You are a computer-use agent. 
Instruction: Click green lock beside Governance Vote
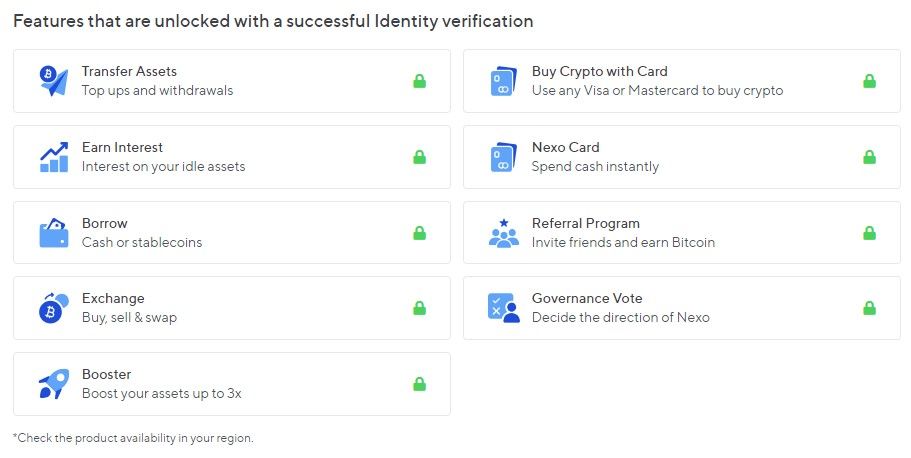pos(869,308)
